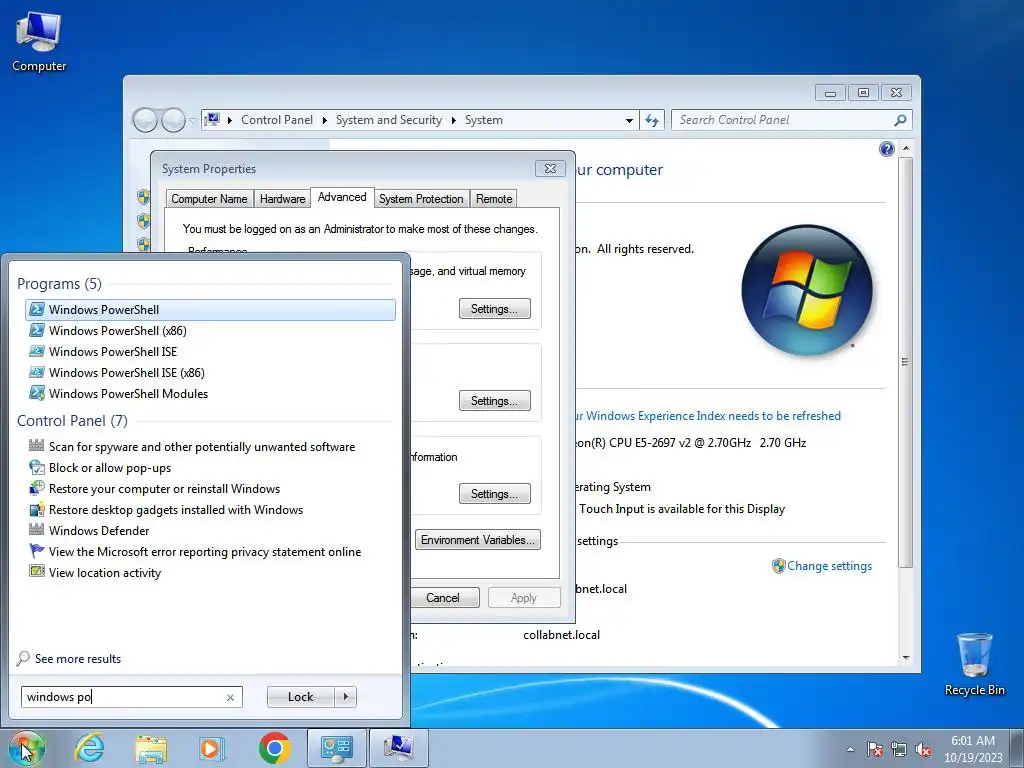Open Windows PowerShell Modules result
This screenshot has height=768, width=1024.
coord(210,393)
